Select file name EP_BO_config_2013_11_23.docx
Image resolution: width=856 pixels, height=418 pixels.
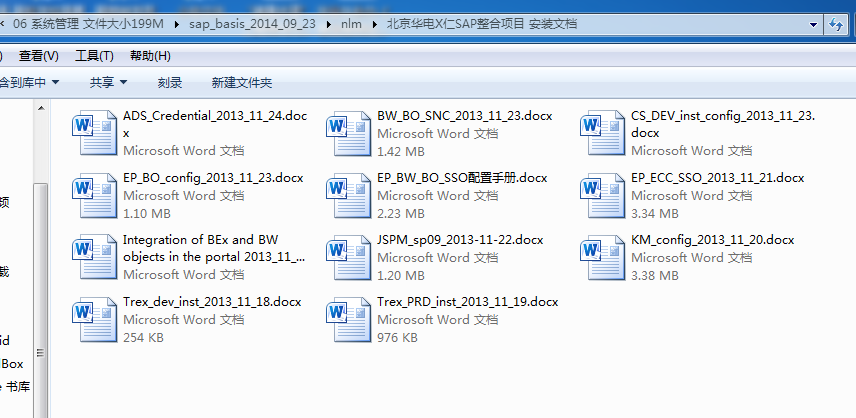point(213,178)
